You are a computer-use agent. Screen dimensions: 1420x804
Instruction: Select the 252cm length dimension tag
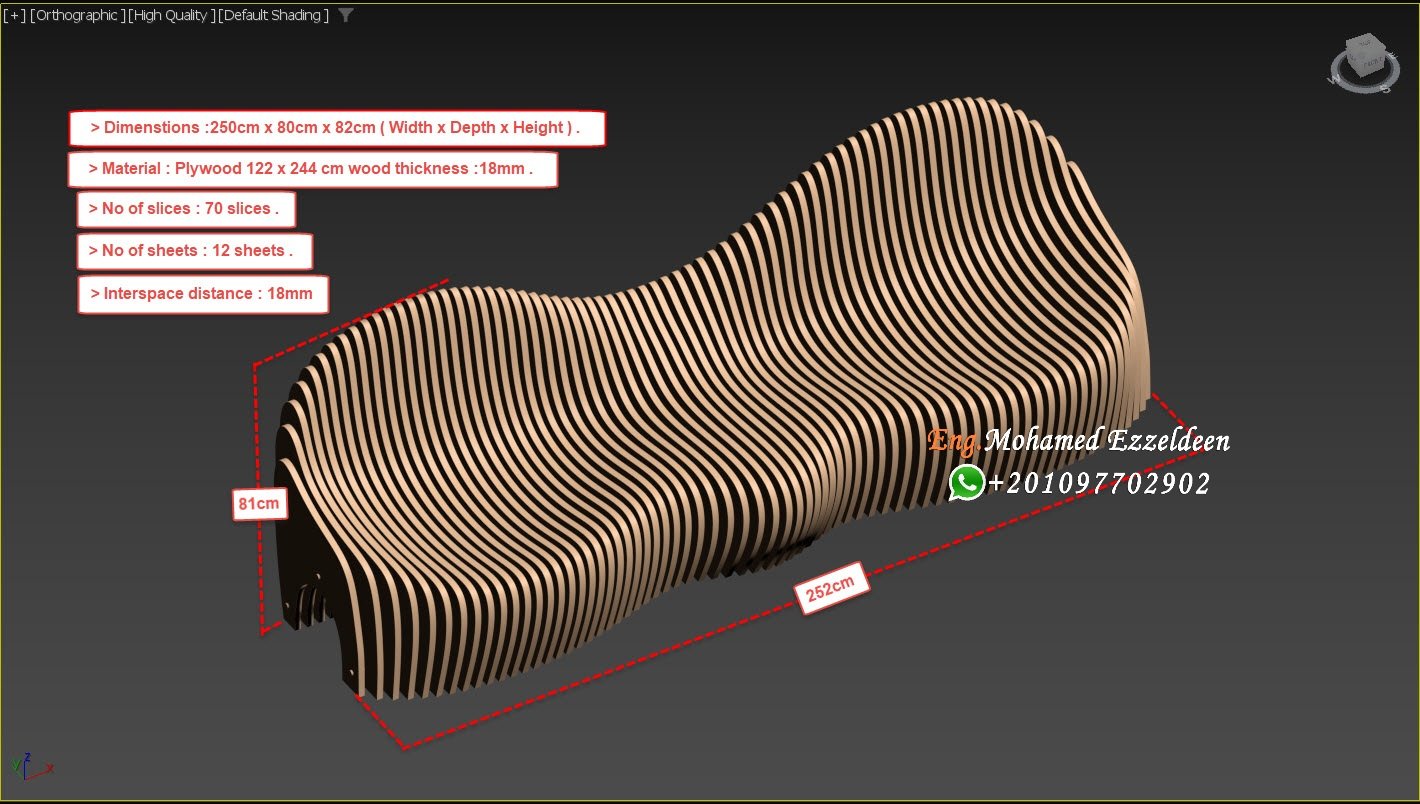831,587
